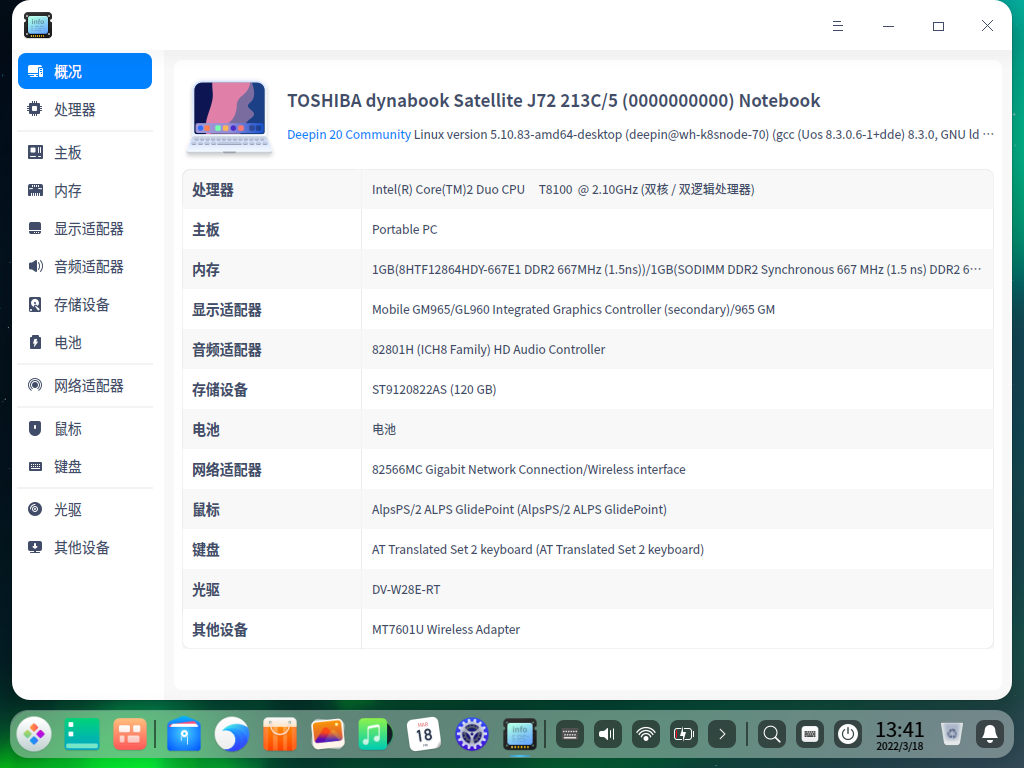Select 键盘 in the sidebar
Image resolution: width=1024 pixels, height=768 pixels.
tap(85, 466)
